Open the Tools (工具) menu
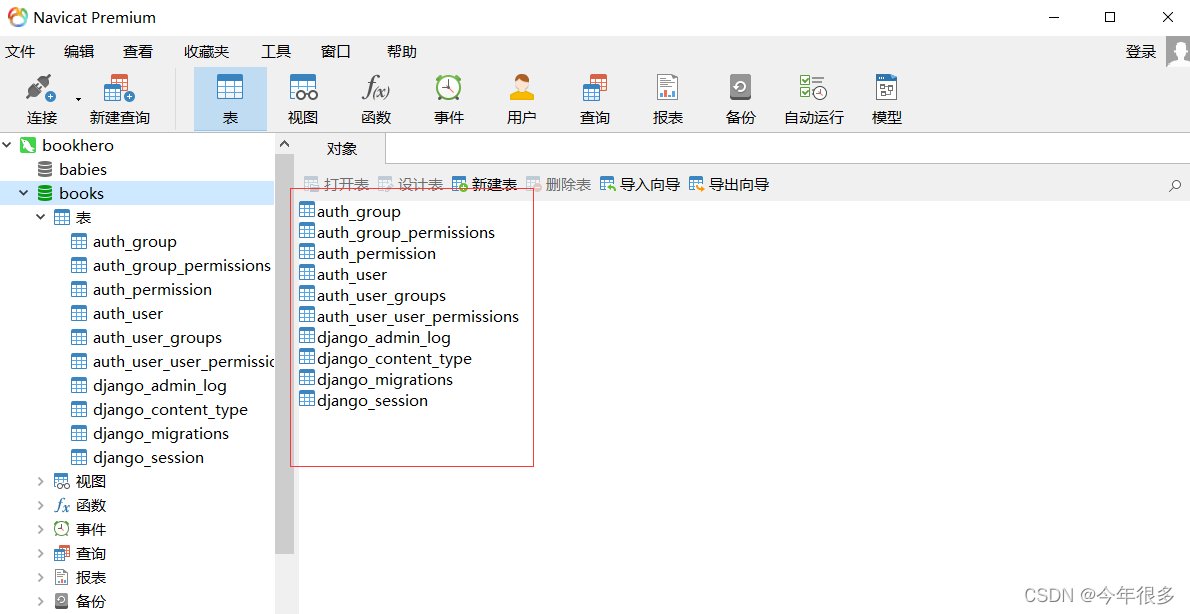The image size is (1190, 614). point(276,52)
